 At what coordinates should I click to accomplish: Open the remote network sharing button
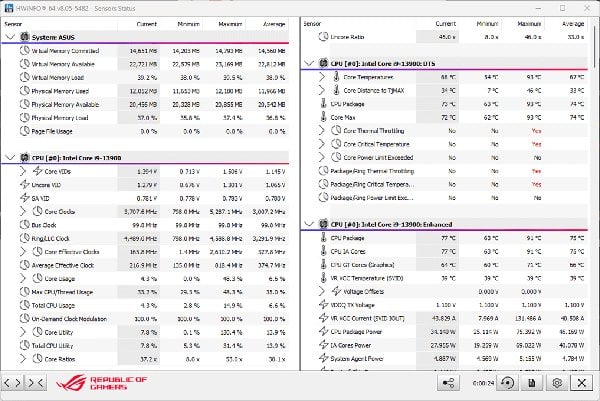[x=448, y=383]
